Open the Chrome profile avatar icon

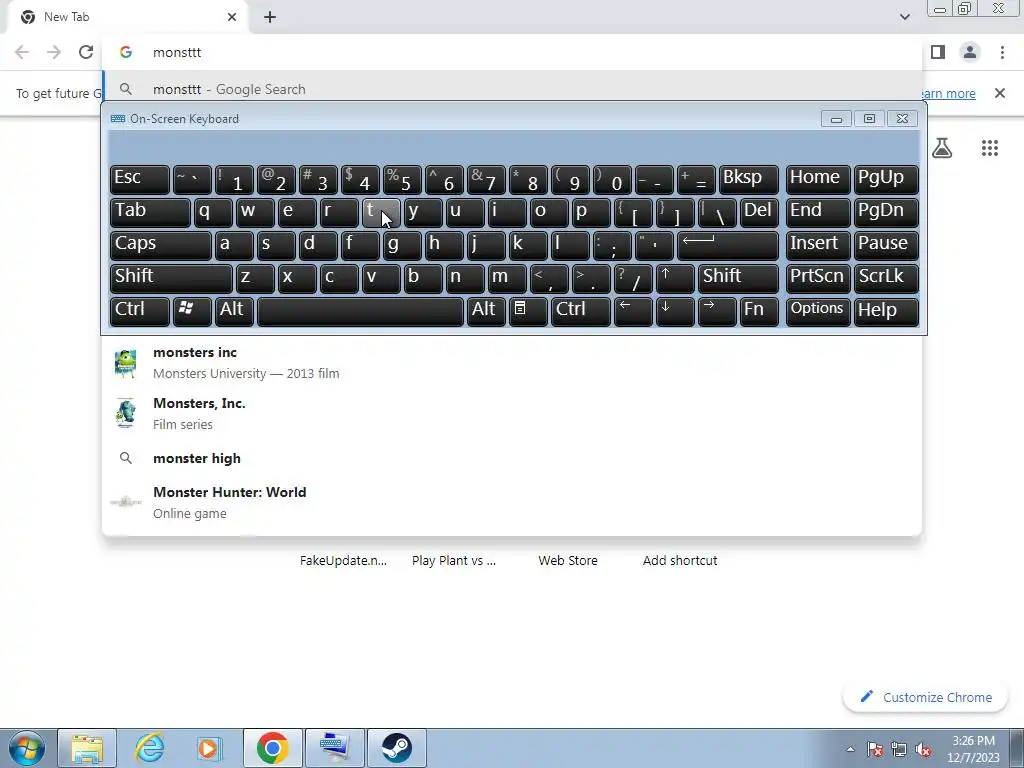pos(970,52)
